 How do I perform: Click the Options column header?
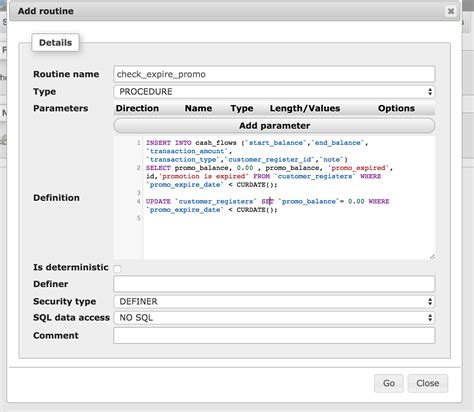point(396,108)
